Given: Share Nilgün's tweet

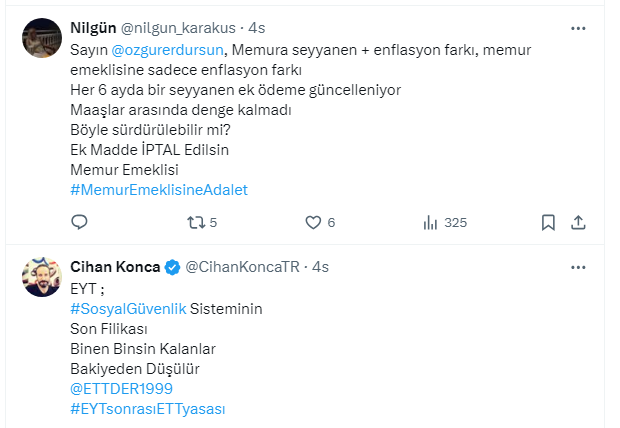Looking at the screenshot, I should point(577,222).
